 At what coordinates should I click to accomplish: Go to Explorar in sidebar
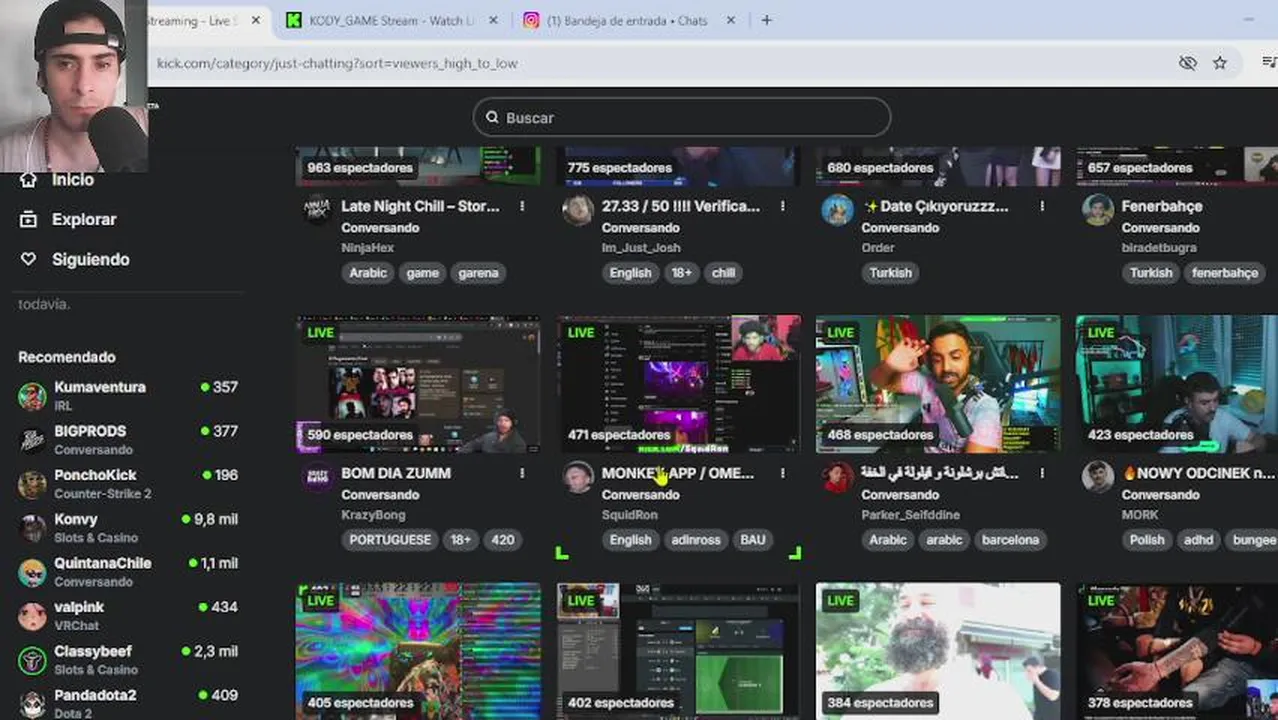coord(84,219)
